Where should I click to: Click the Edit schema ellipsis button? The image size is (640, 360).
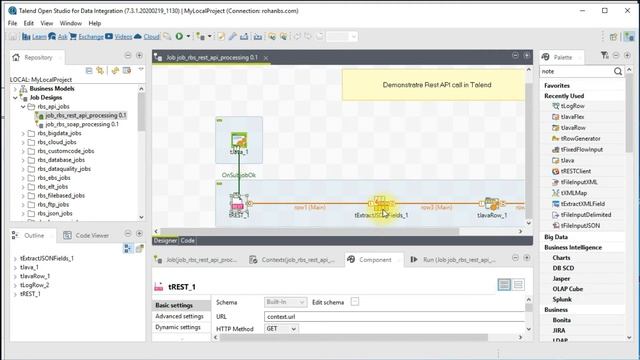355,302
